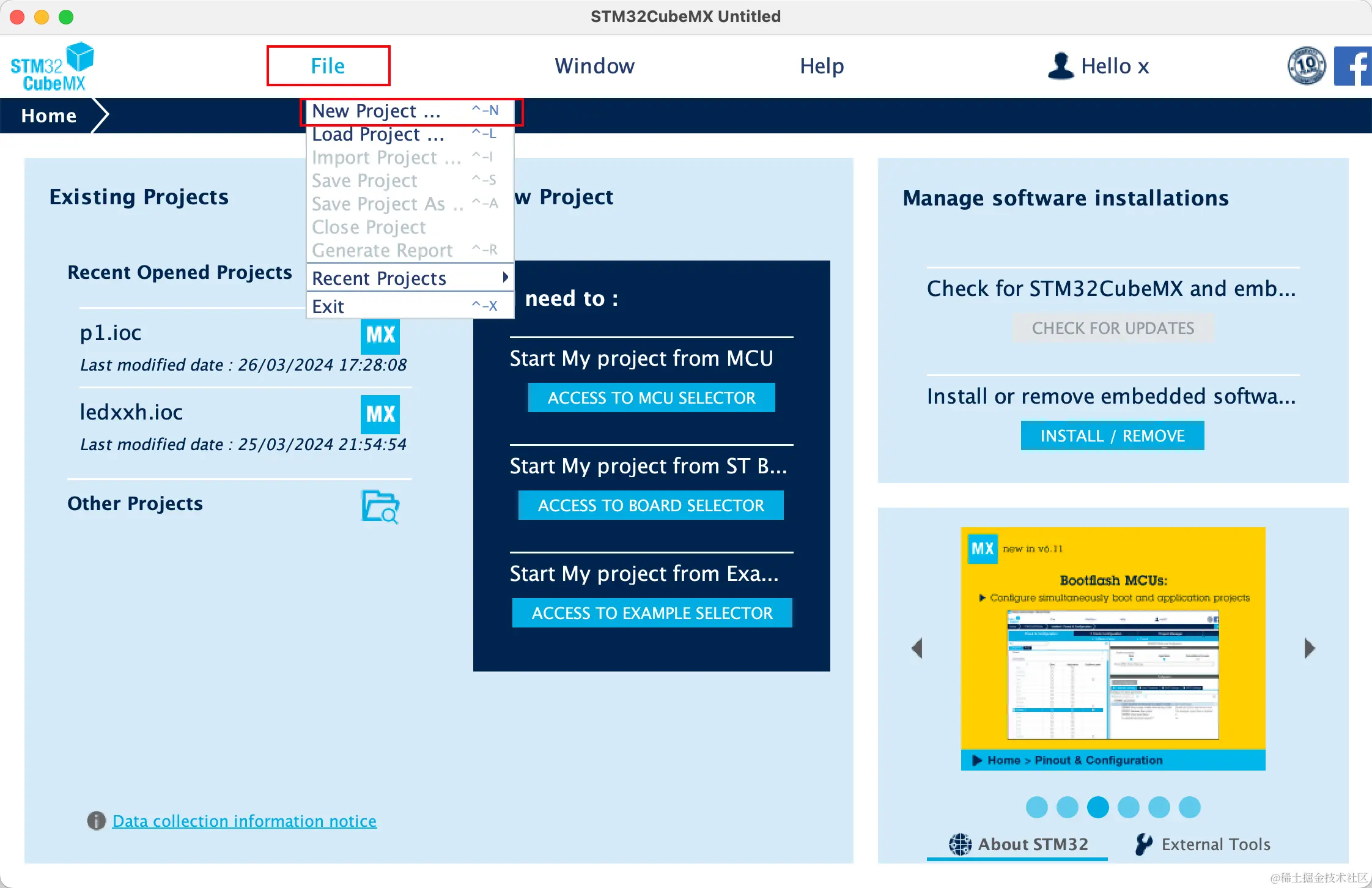The width and height of the screenshot is (1372, 888).
Task: Browse other projects folder icon
Action: coord(380,506)
